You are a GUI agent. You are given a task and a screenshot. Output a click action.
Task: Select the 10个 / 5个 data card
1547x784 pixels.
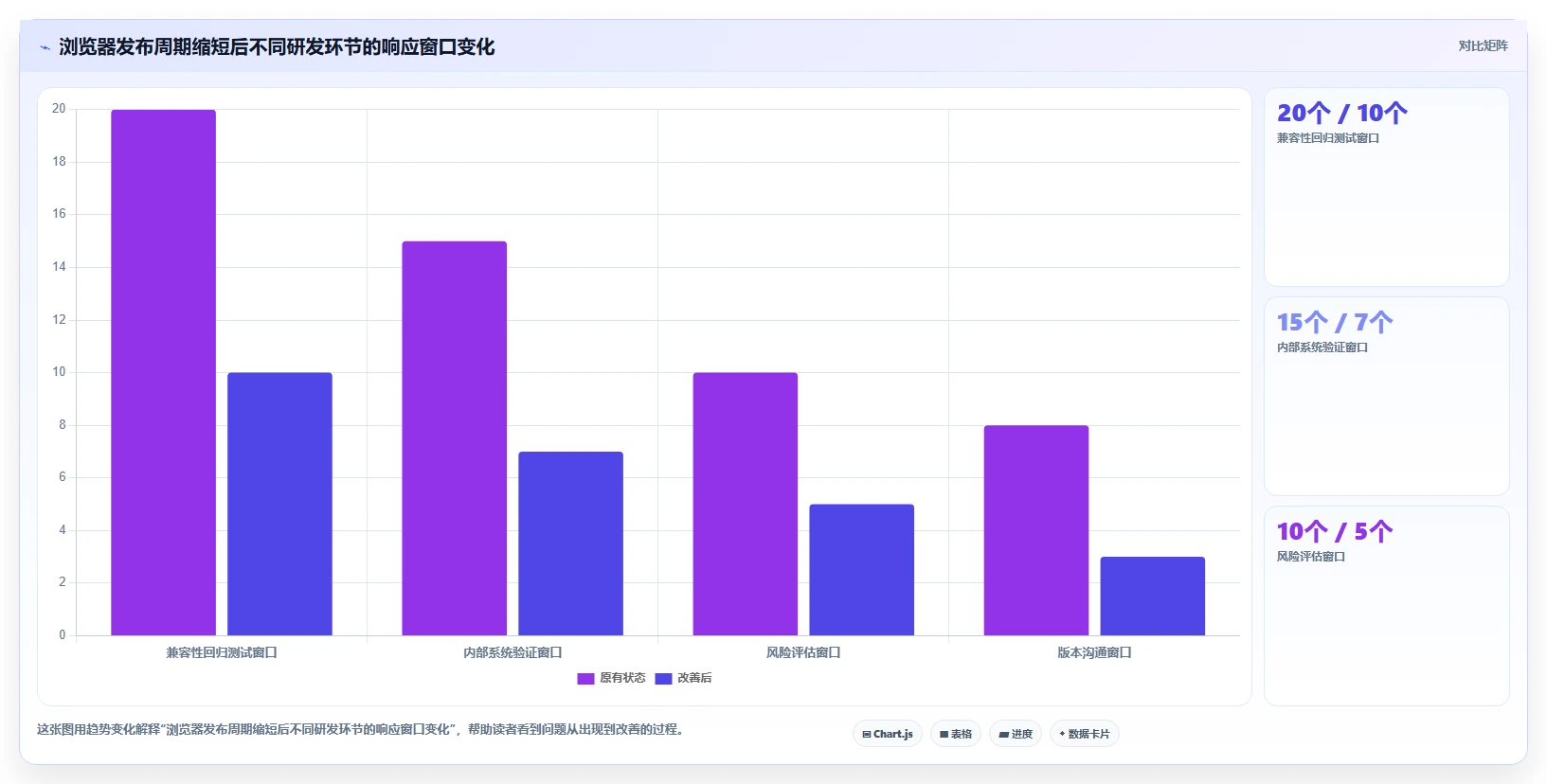1386,606
